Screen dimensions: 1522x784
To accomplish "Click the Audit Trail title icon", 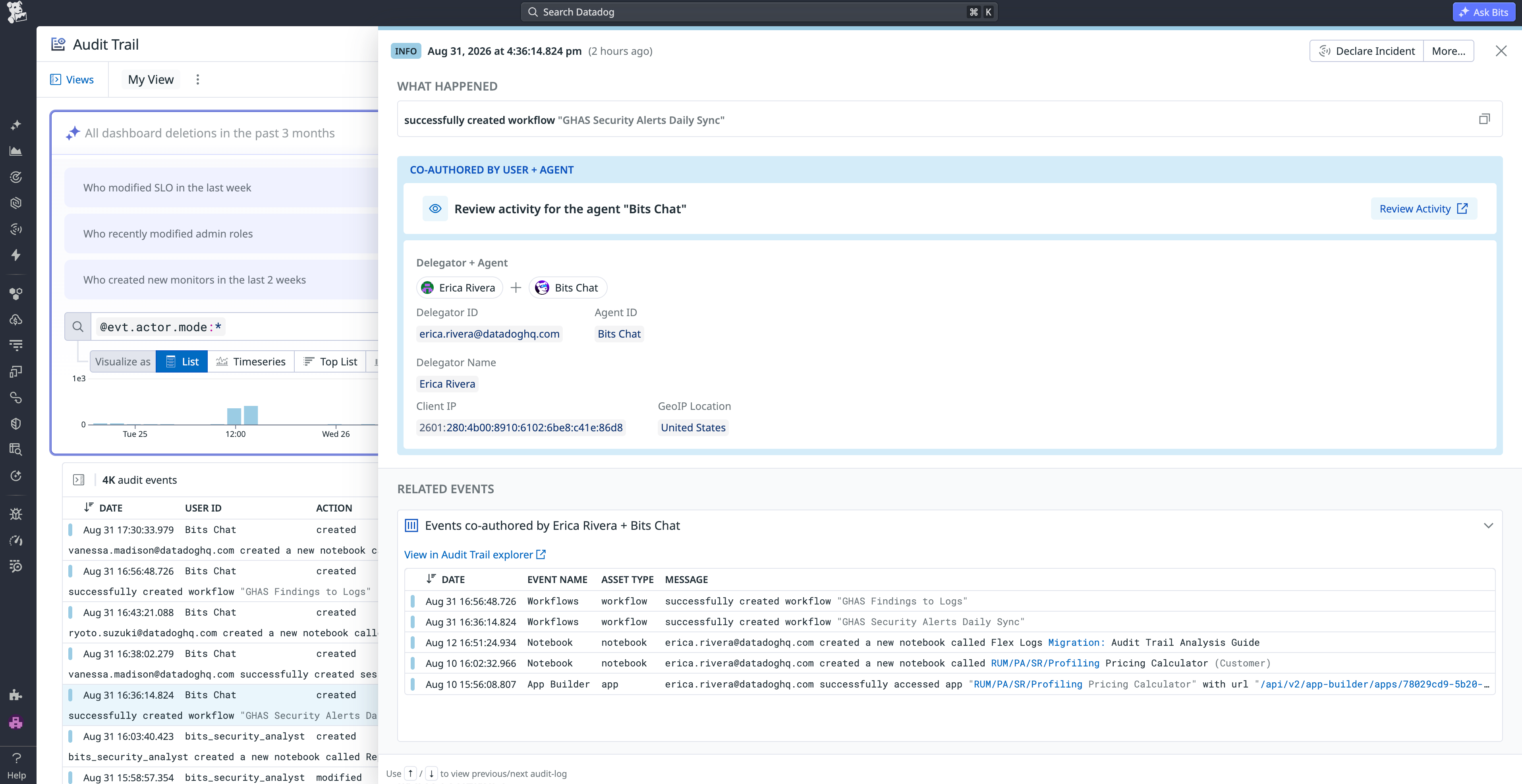I will pyautogui.click(x=58, y=44).
